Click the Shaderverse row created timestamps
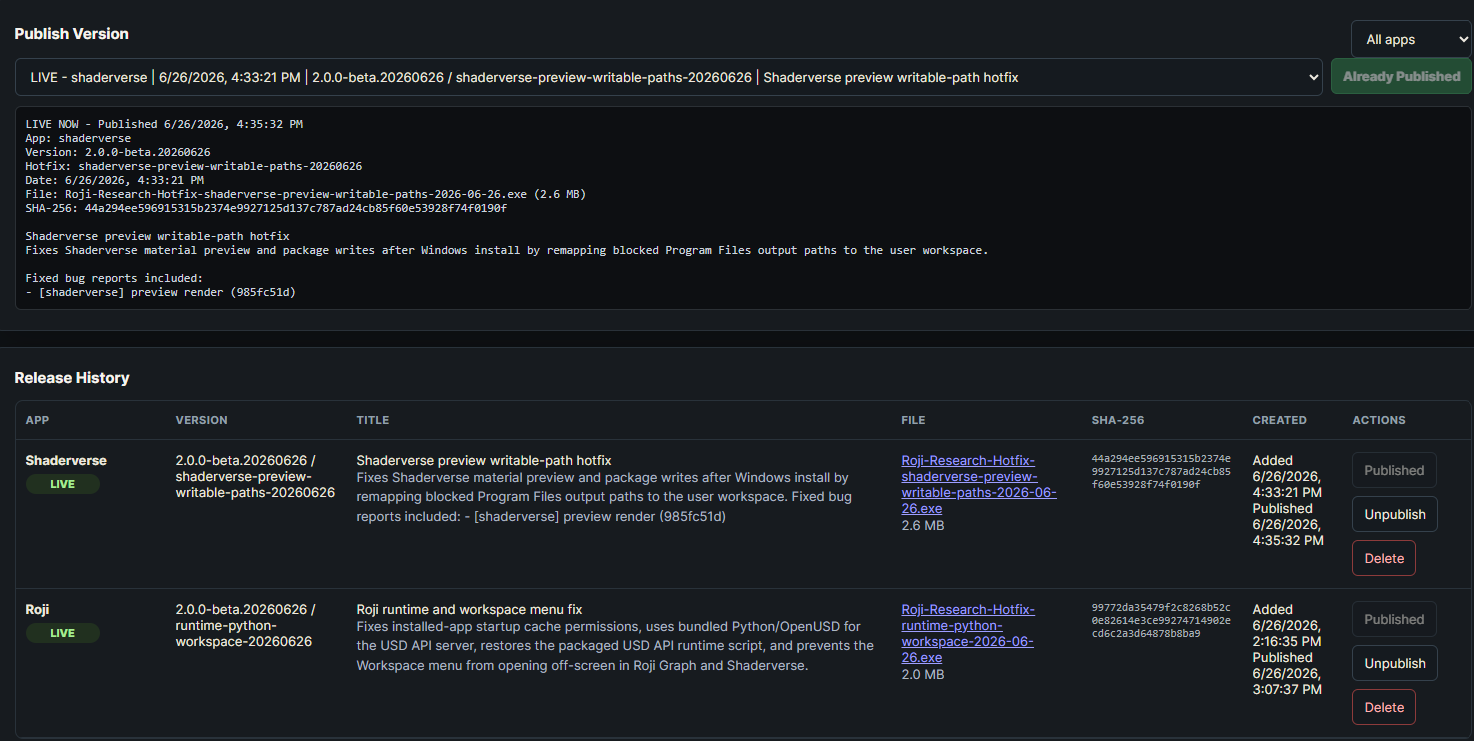 tap(1288, 500)
